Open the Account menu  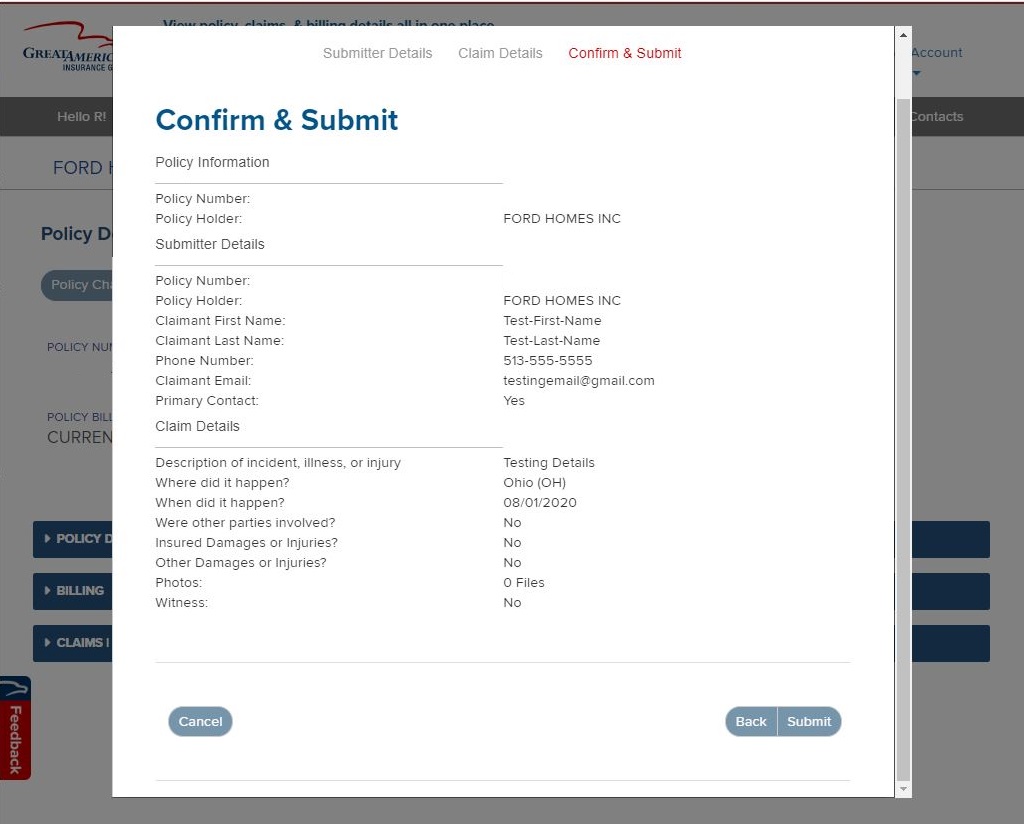coord(936,53)
